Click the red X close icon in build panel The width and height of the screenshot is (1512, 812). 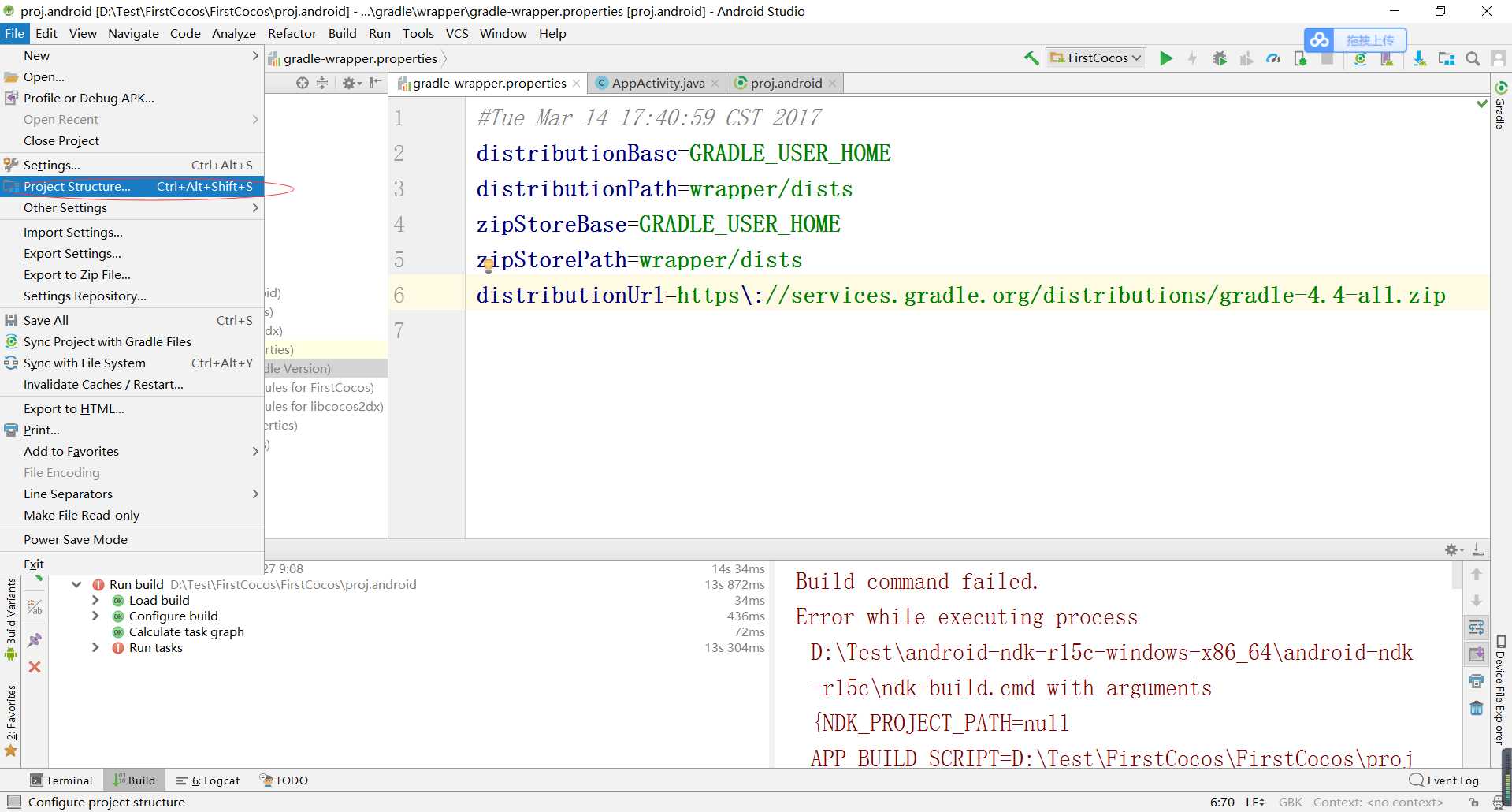point(35,667)
